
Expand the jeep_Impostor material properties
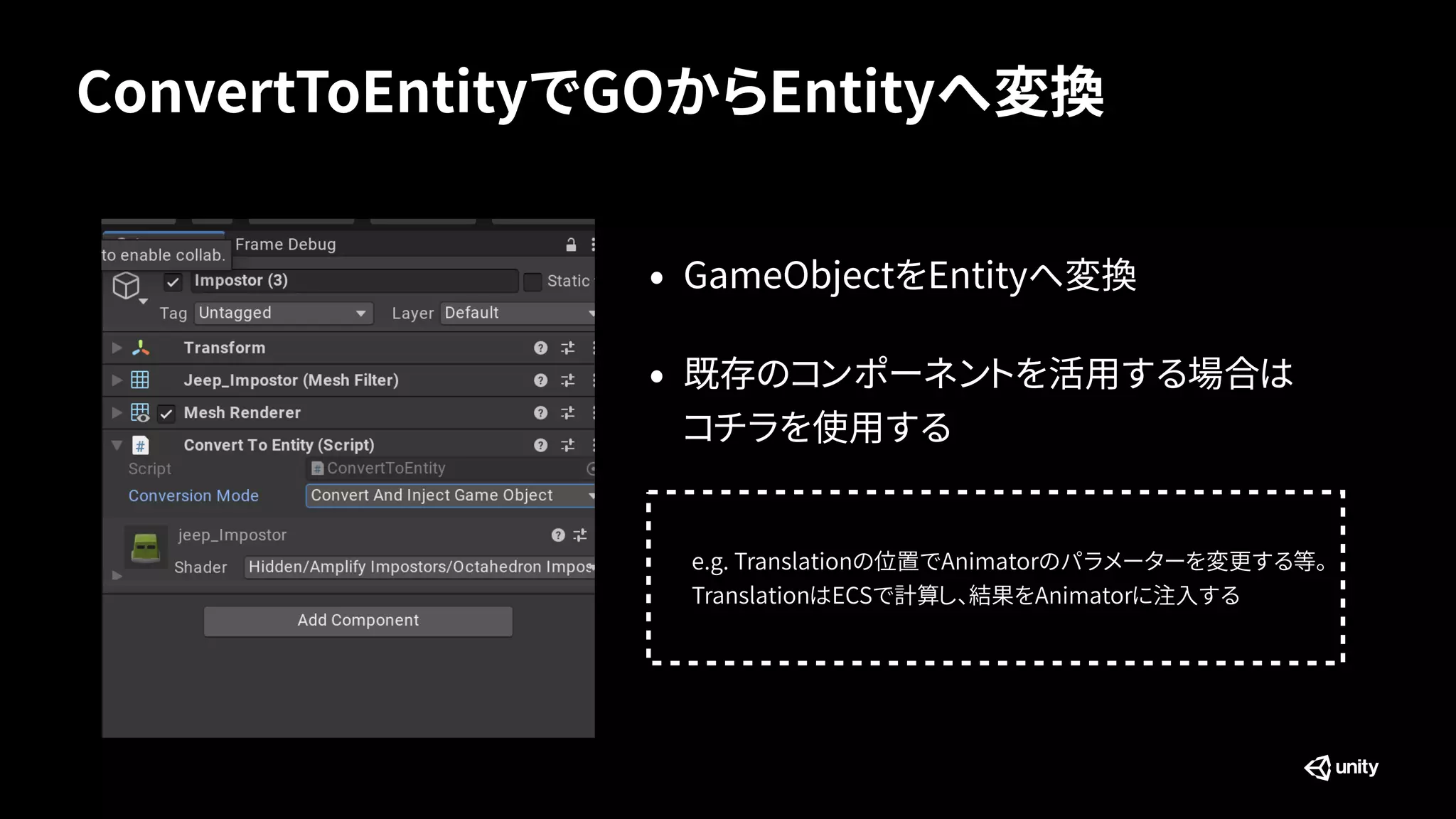pyautogui.click(x=117, y=575)
